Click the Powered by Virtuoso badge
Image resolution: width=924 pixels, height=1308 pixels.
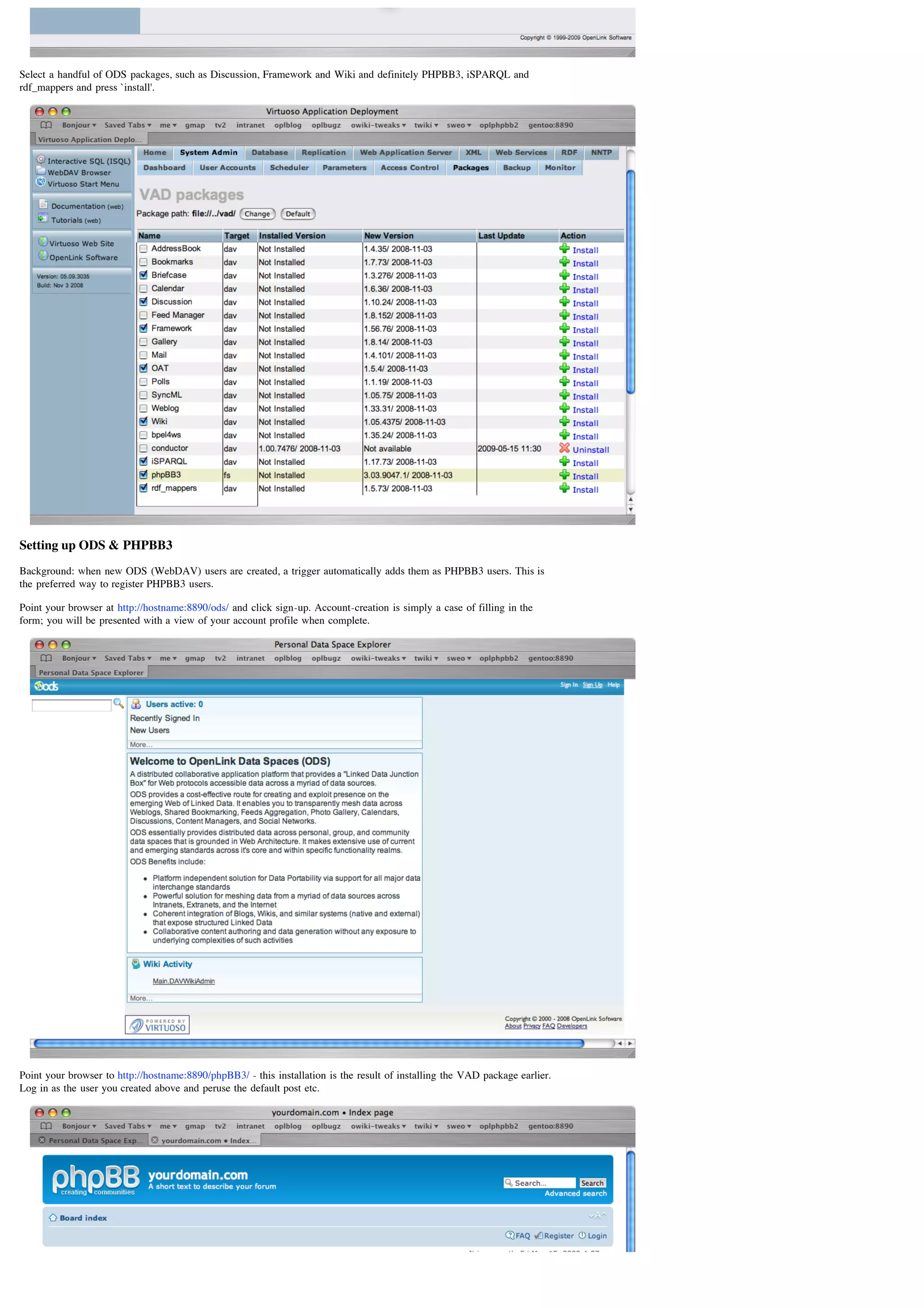157,1025
